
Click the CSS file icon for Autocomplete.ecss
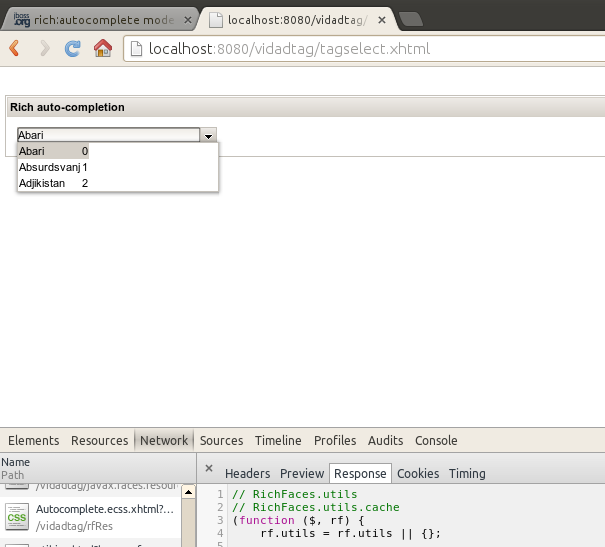17,517
